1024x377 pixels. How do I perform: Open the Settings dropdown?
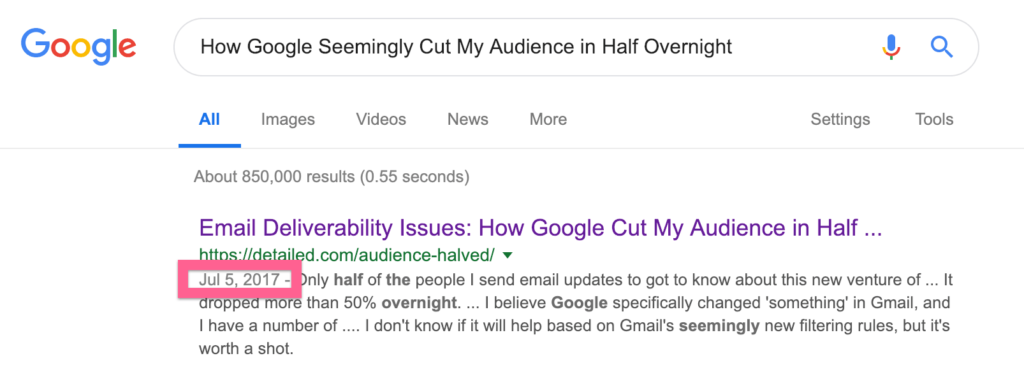(x=840, y=120)
